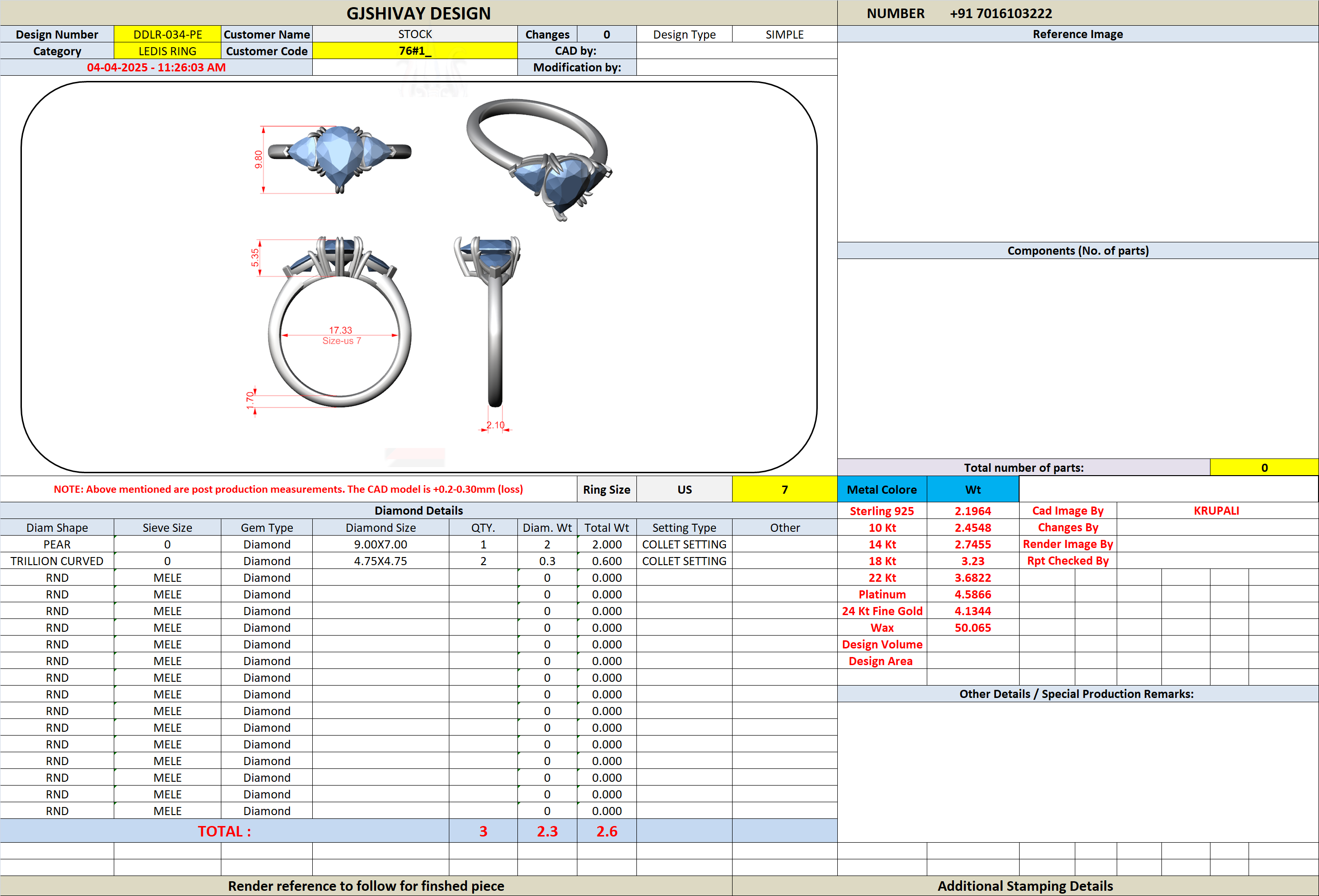Click the empty Modification by value cell
1319x896 pixels.
737,67
